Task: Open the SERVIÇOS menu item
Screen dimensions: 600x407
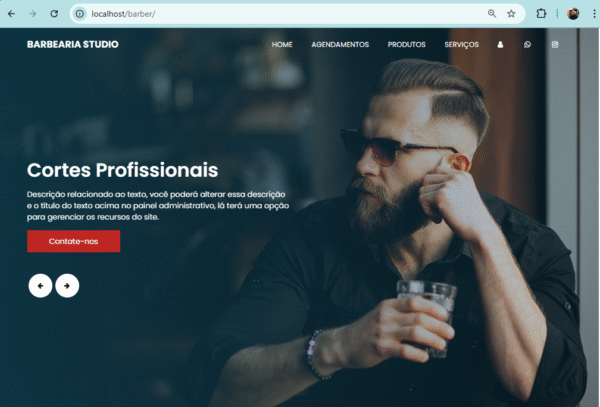Action: (x=461, y=45)
